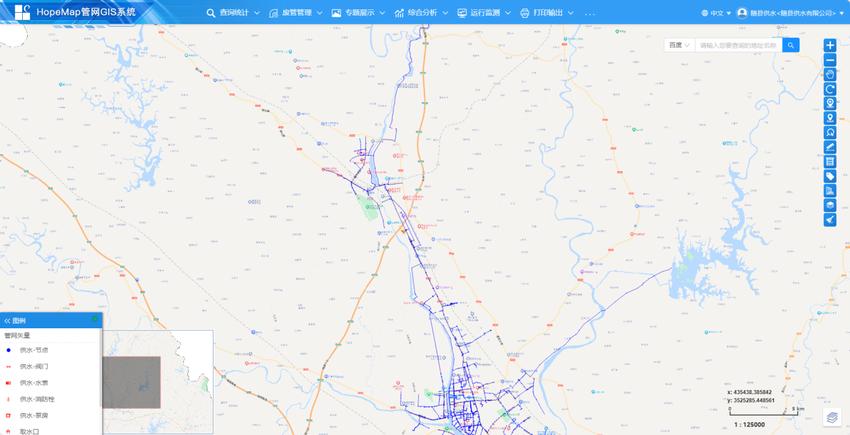Open the 中文 language dropdown
The image size is (850, 435).
click(x=716, y=13)
